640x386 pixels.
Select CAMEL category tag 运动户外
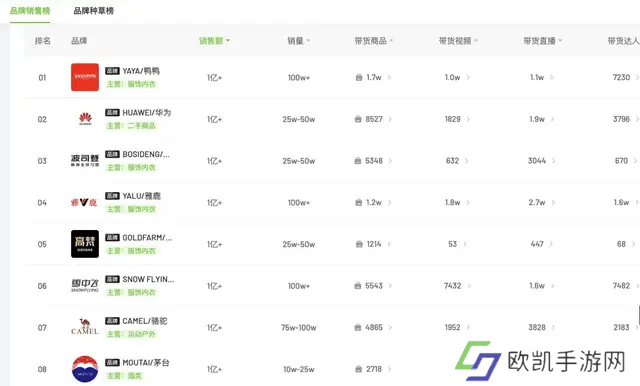tap(131, 334)
